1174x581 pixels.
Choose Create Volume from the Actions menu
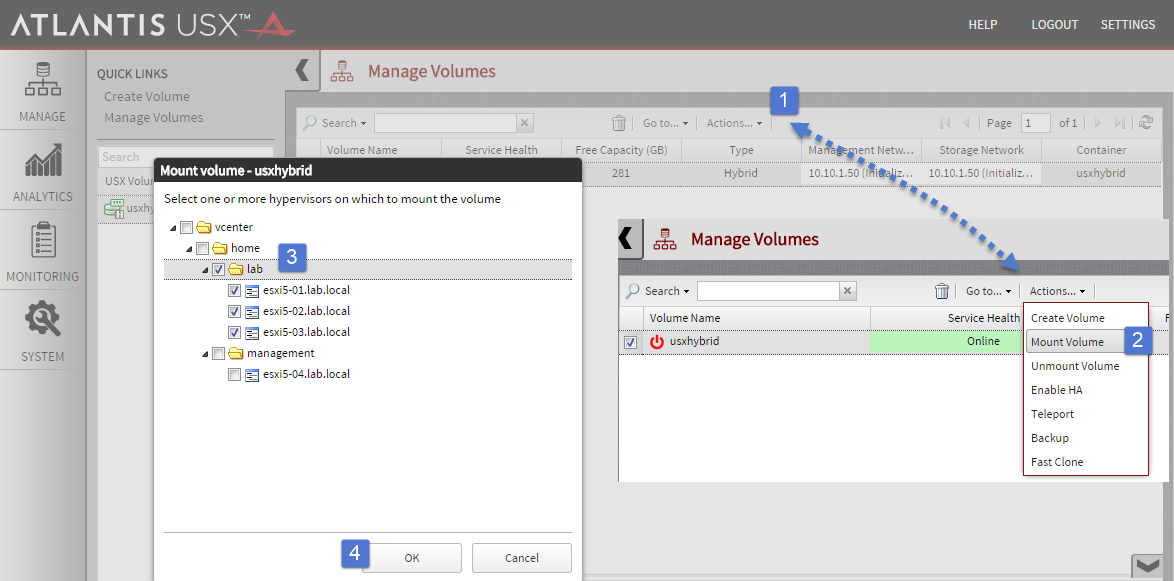1068,318
